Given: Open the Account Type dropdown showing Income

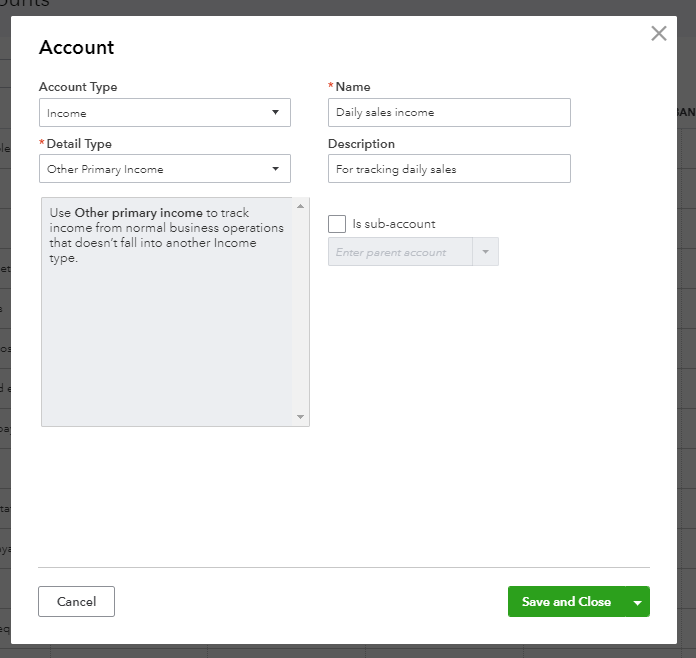Looking at the screenshot, I should coord(165,113).
